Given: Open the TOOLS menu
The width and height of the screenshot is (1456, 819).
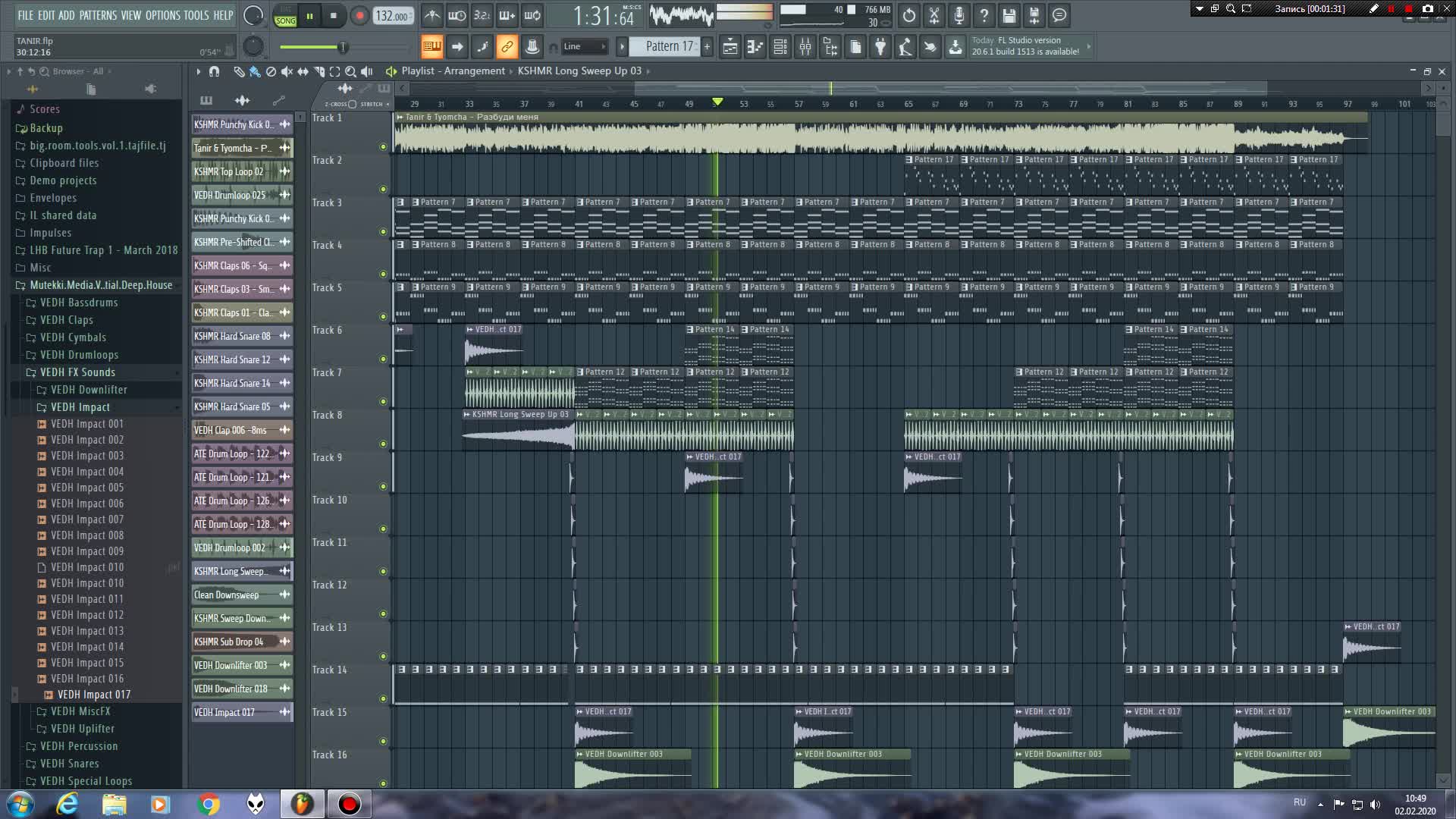Looking at the screenshot, I should [x=196, y=15].
